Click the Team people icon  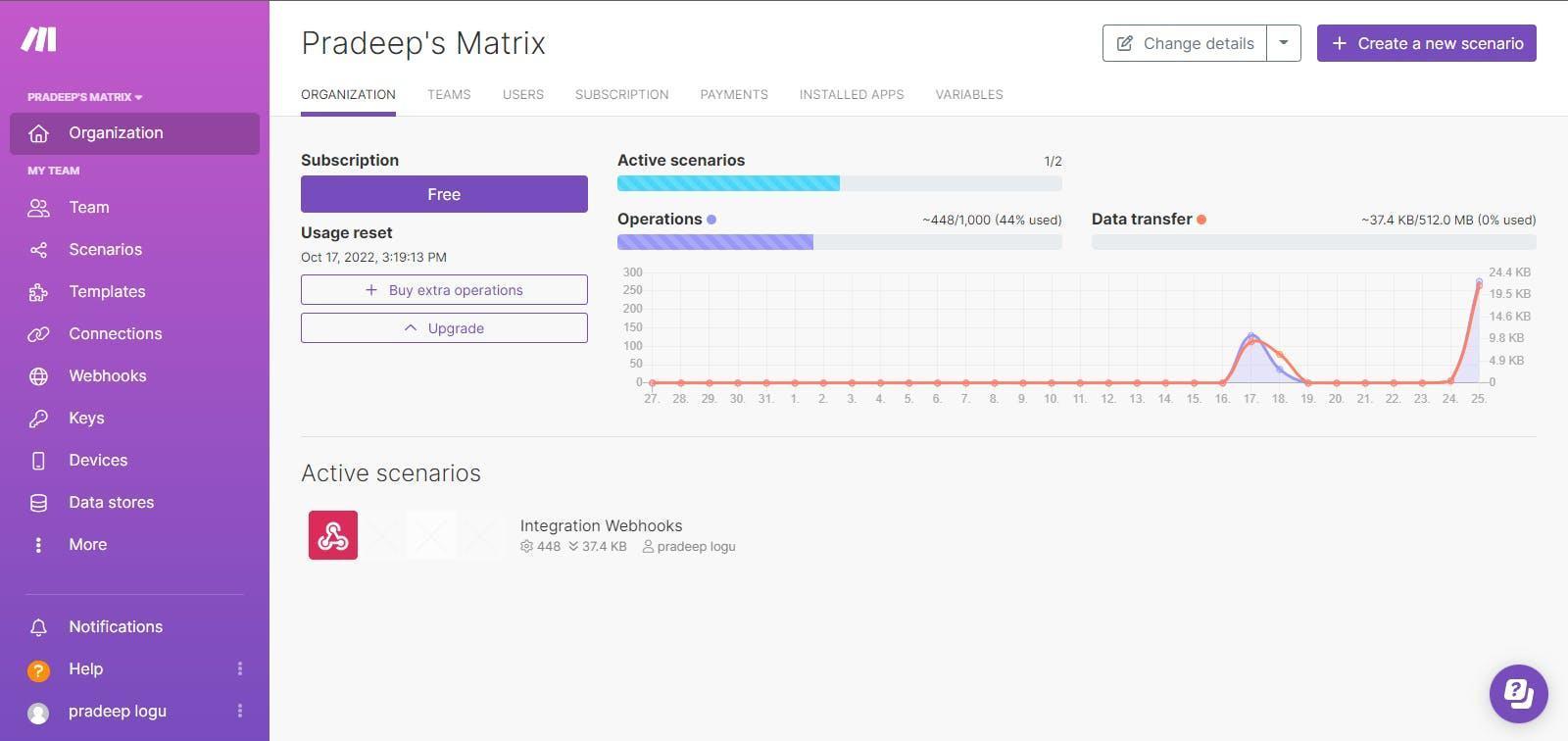tap(38, 208)
